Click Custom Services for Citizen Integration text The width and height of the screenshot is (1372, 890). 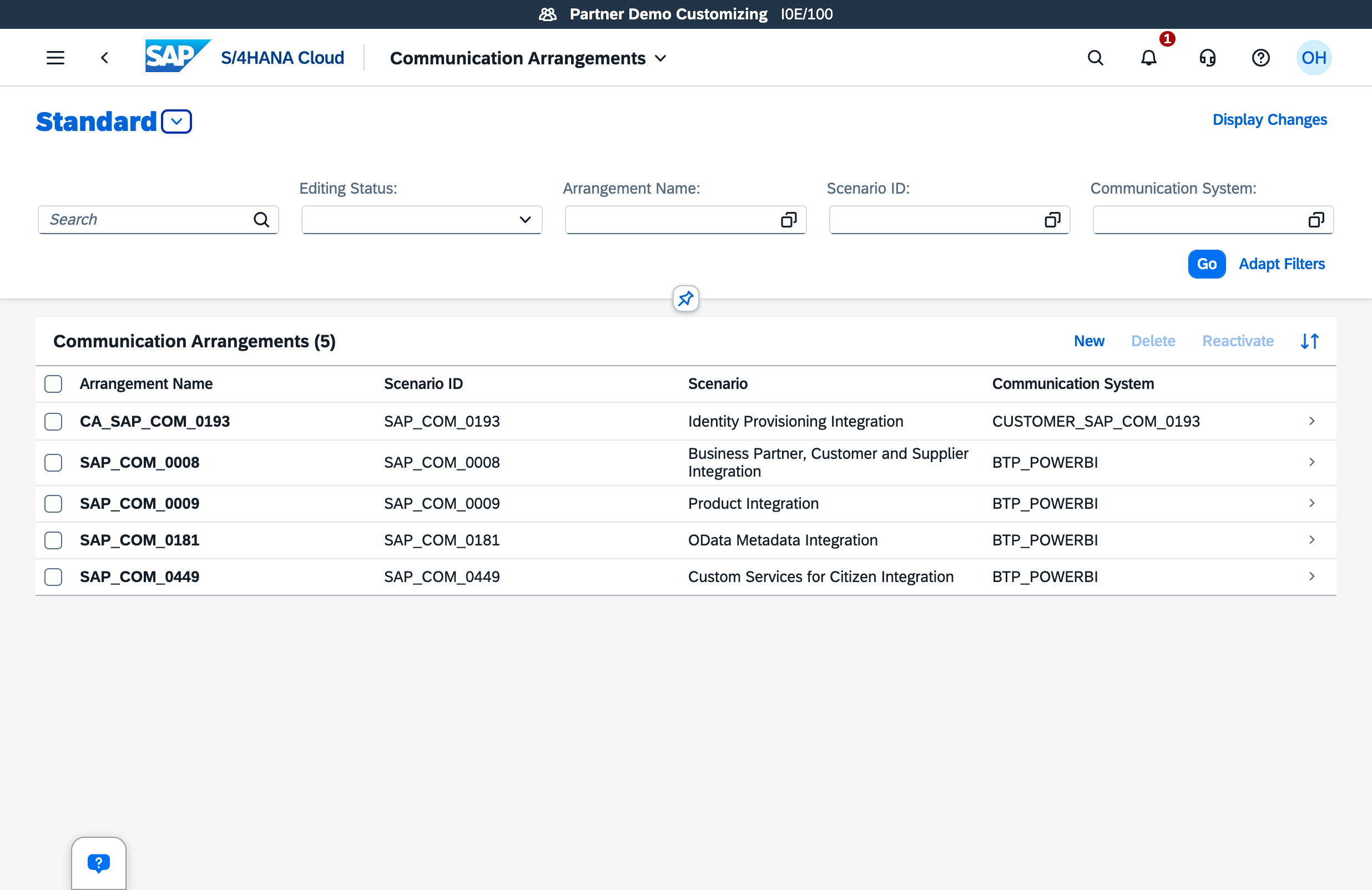[821, 577]
